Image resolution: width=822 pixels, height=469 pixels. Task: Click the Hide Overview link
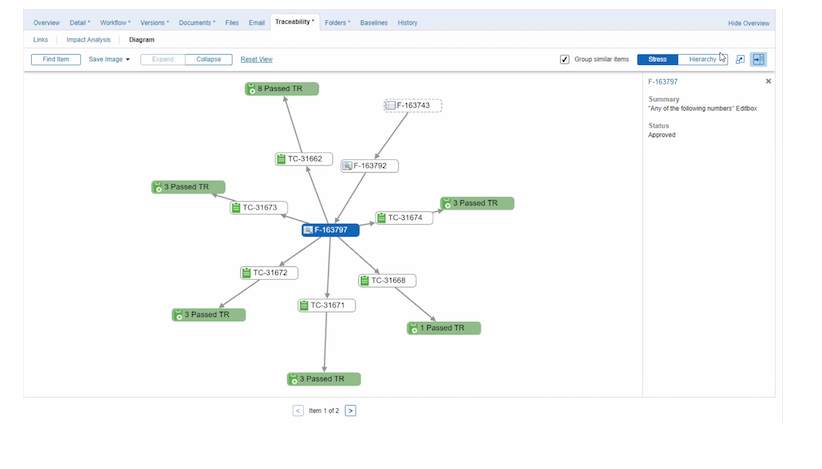748,24
